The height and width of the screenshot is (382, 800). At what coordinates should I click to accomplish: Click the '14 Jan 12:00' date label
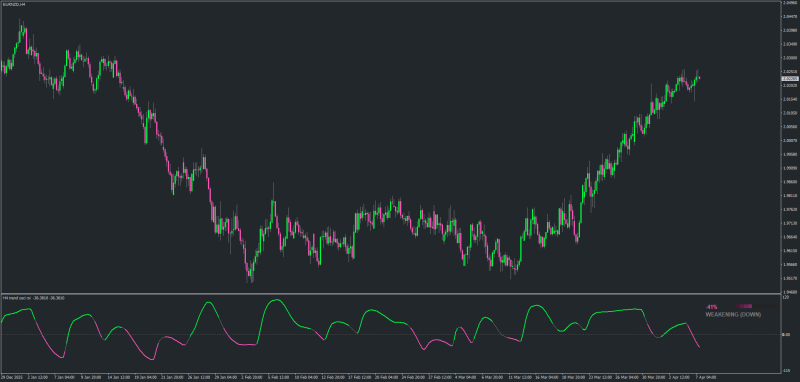tap(119, 377)
